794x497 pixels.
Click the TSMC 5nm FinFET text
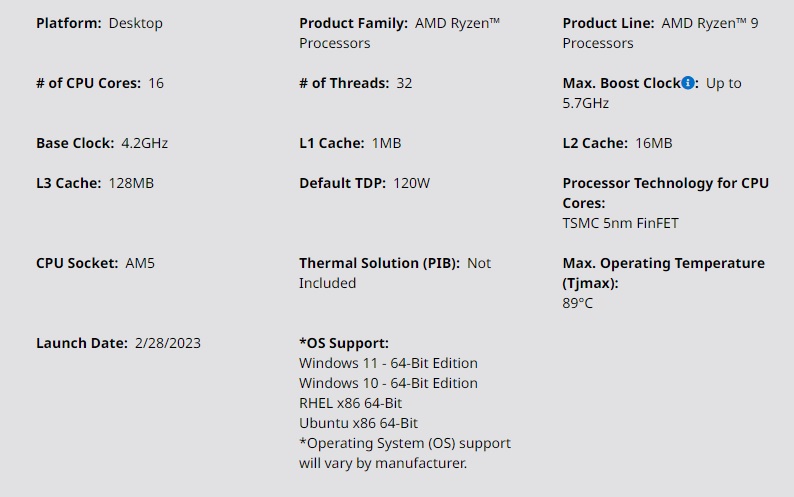click(x=620, y=223)
